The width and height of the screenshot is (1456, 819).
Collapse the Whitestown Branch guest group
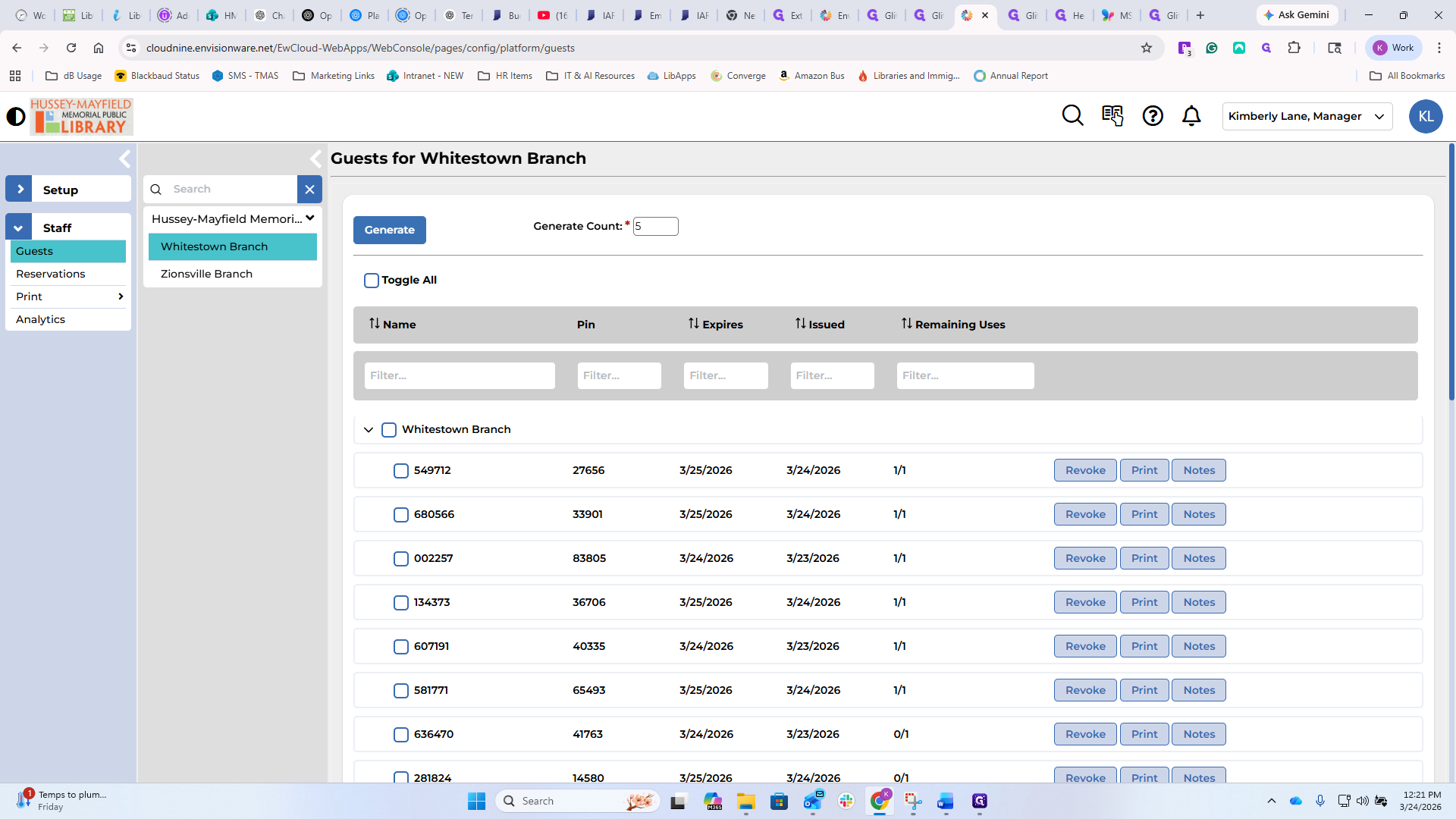coord(369,430)
